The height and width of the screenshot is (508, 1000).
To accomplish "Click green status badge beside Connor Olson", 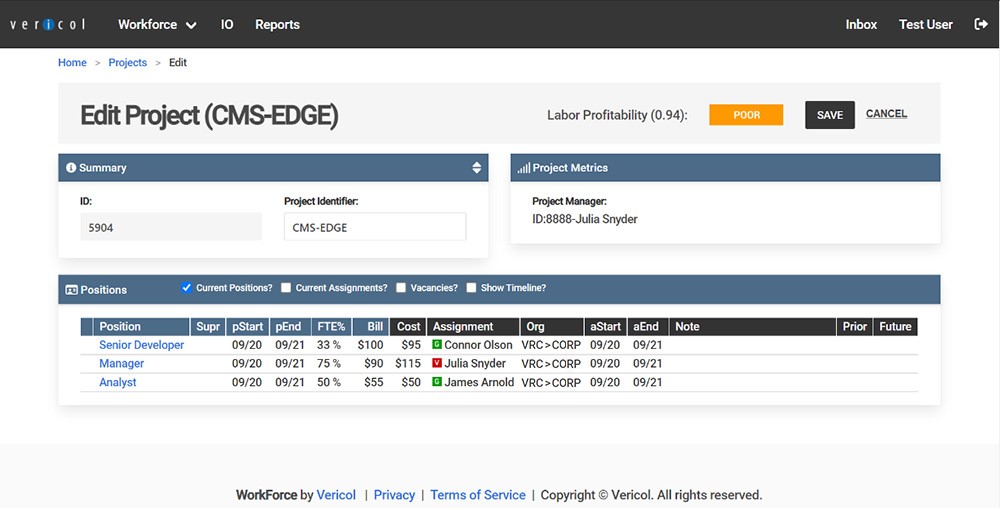I will coord(437,345).
